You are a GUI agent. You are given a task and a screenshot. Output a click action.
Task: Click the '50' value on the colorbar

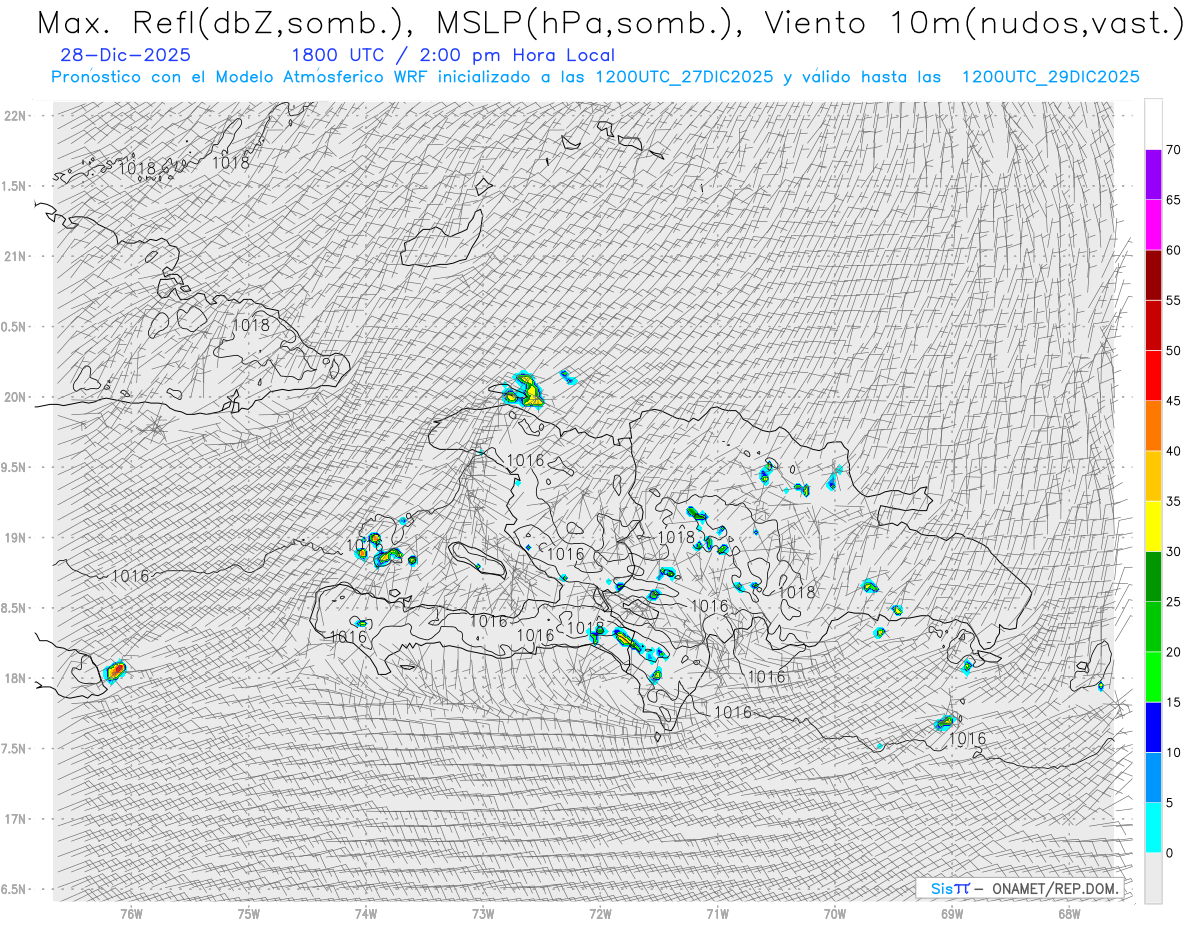pos(1173,351)
